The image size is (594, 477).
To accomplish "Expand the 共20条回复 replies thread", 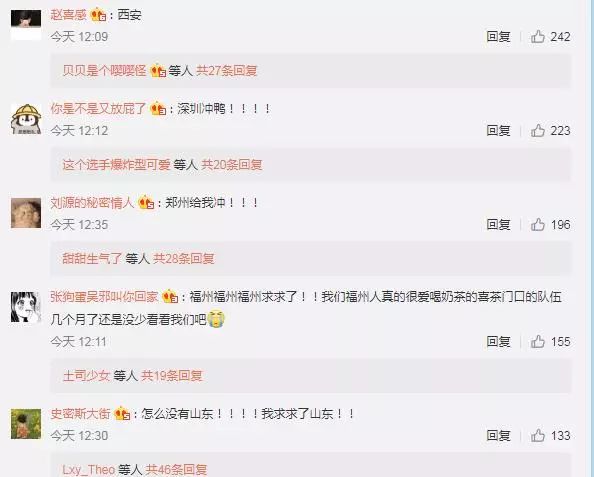I will [x=231, y=164].
